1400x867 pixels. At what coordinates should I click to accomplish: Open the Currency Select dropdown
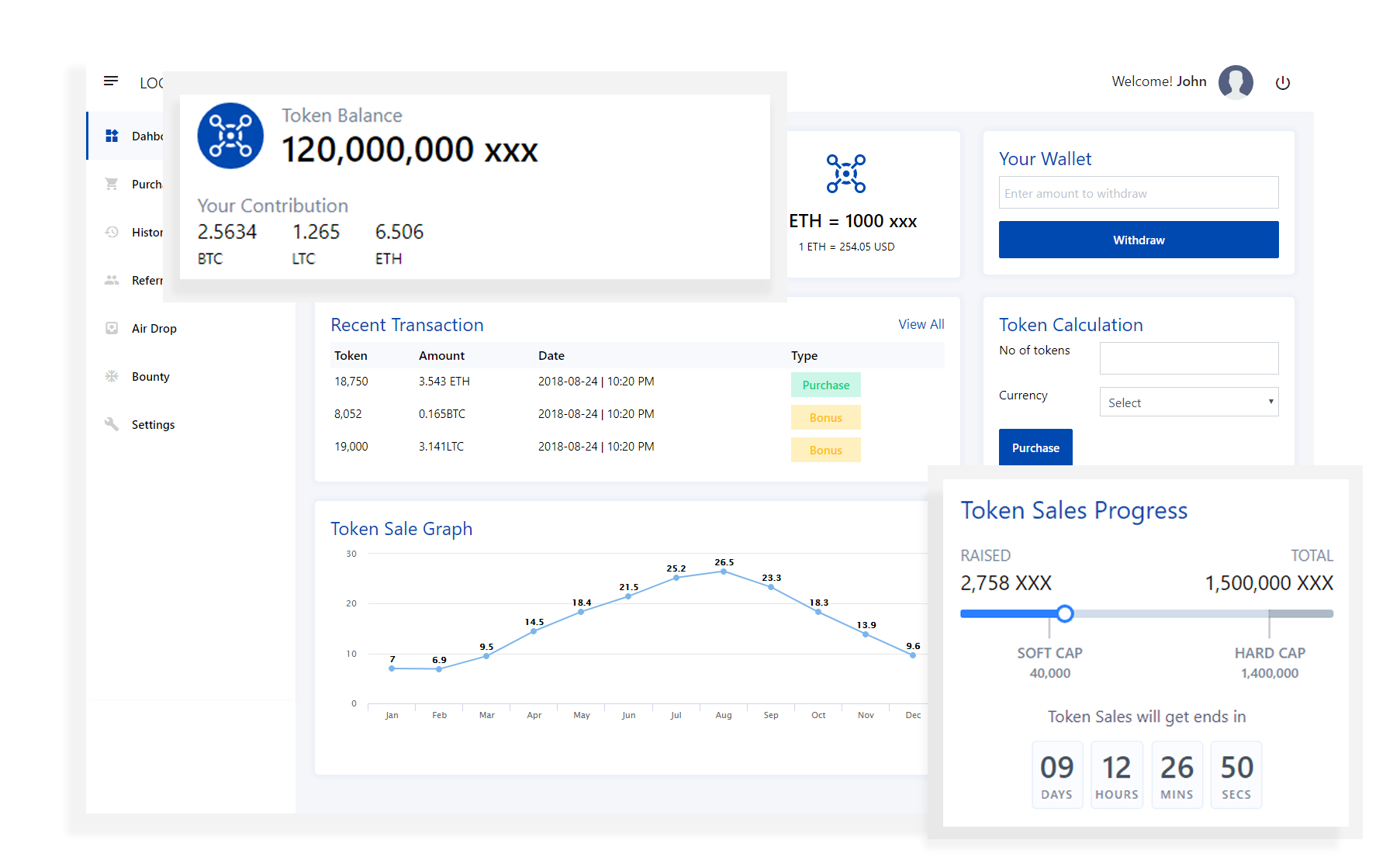1188,402
